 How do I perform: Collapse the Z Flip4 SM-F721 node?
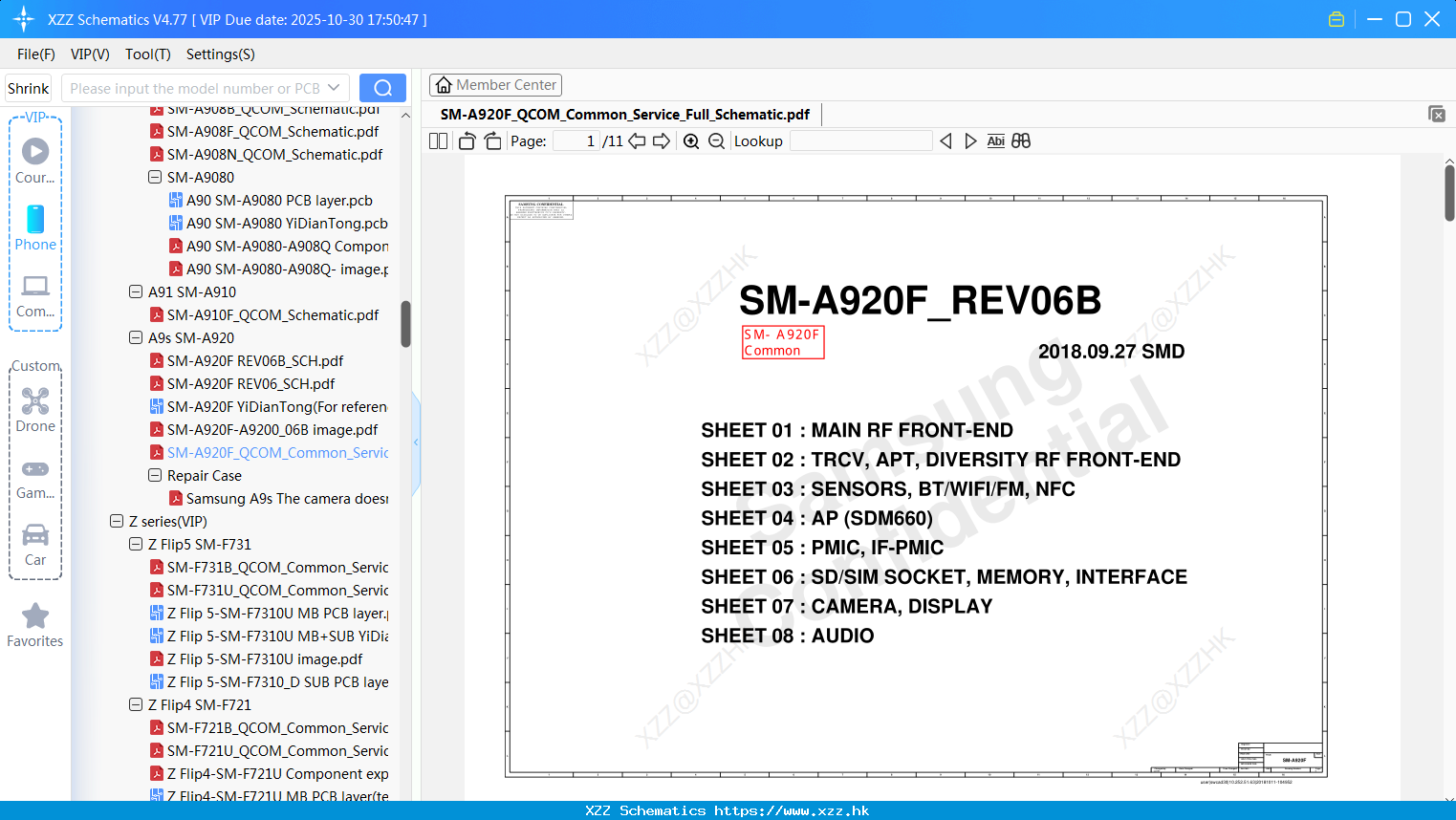(136, 704)
